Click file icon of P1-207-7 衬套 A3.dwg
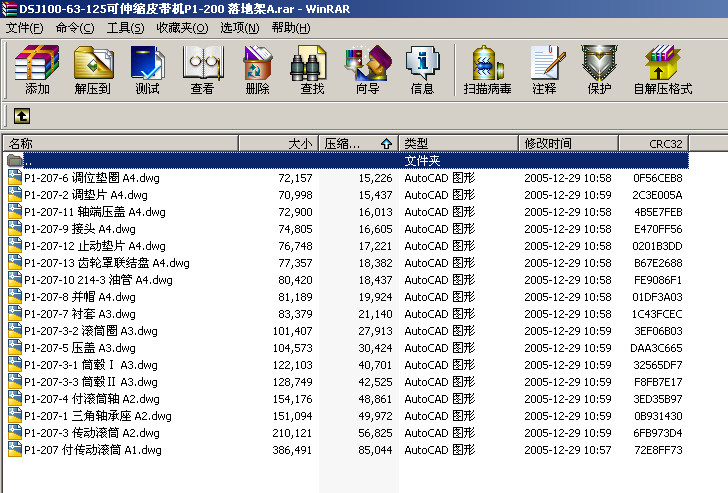Screen dimensions: 728x493 [x=15, y=313]
